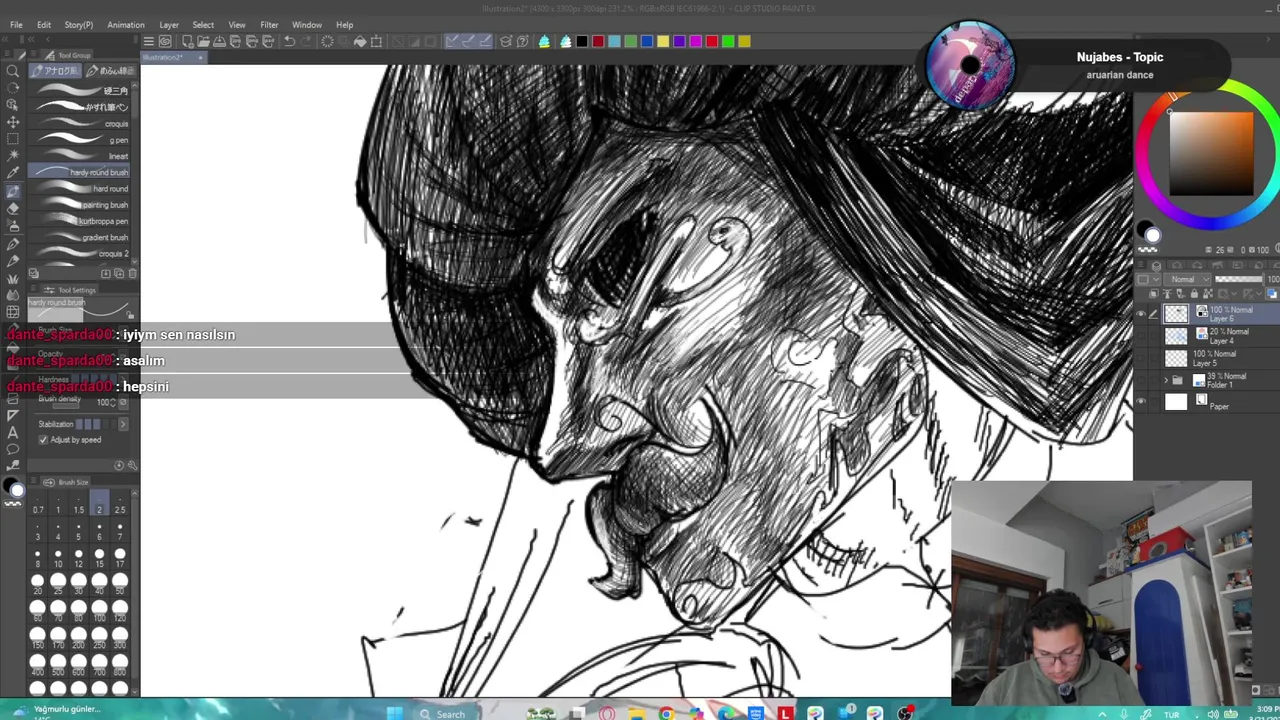Adjust the layer opacity slider
Image resolution: width=1280 pixels, height=720 pixels.
(1239, 279)
